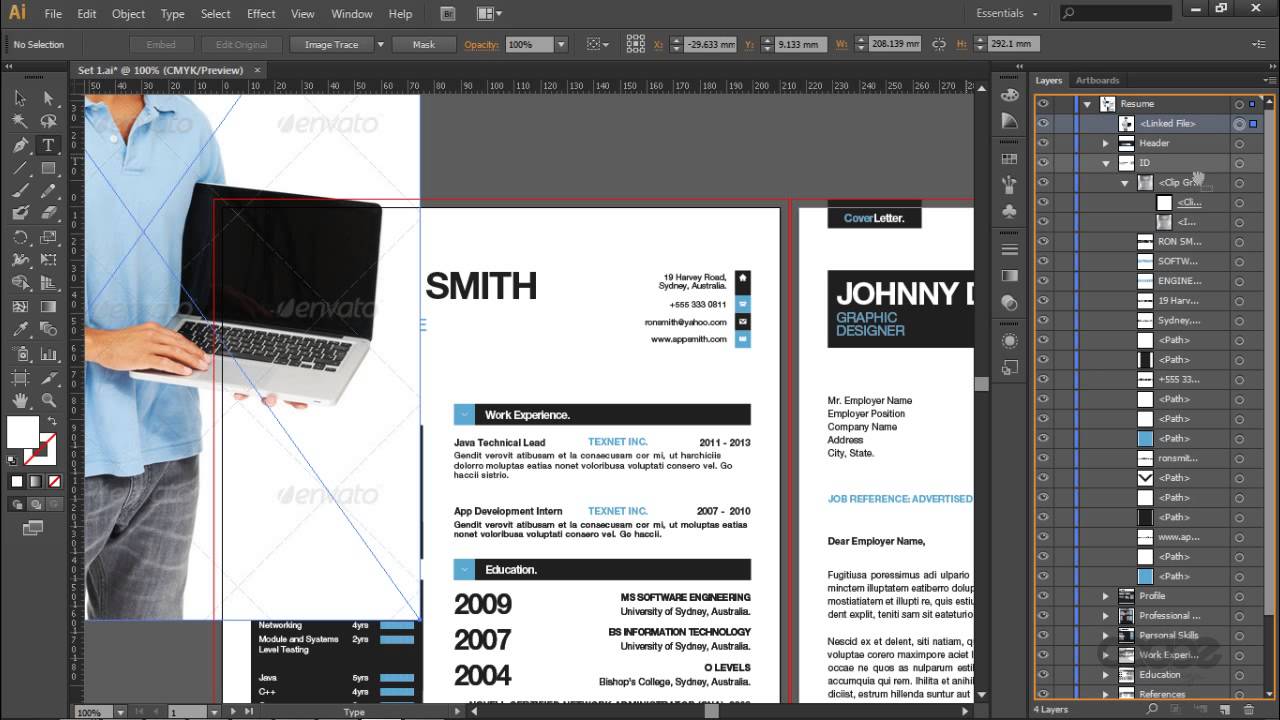This screenshot has width=1280, height=720.
Task: Open the Effect menu
Action: tap(261, 14)
